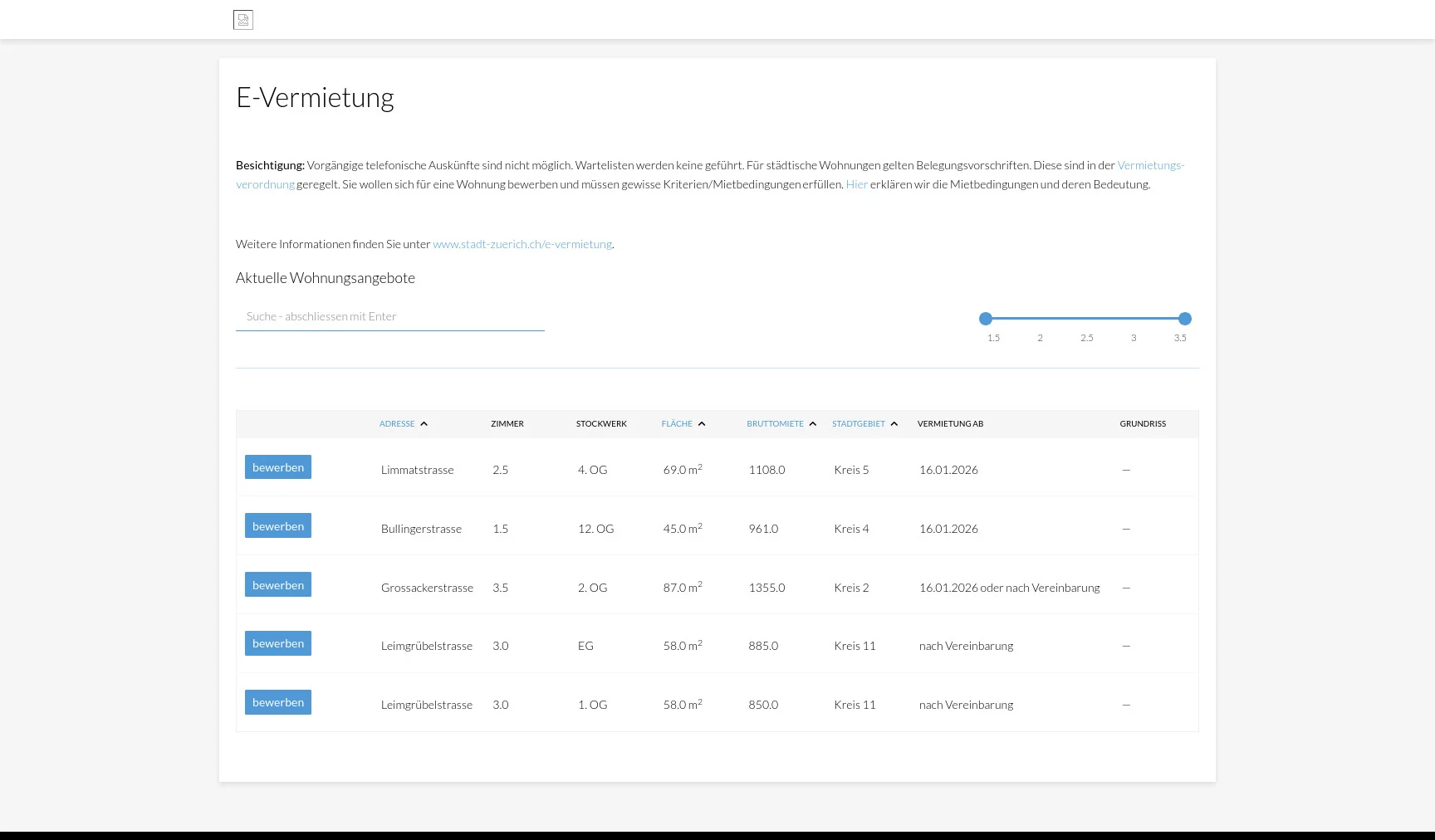
Task: Click the Adresse column header
Action: pos(397,424)
